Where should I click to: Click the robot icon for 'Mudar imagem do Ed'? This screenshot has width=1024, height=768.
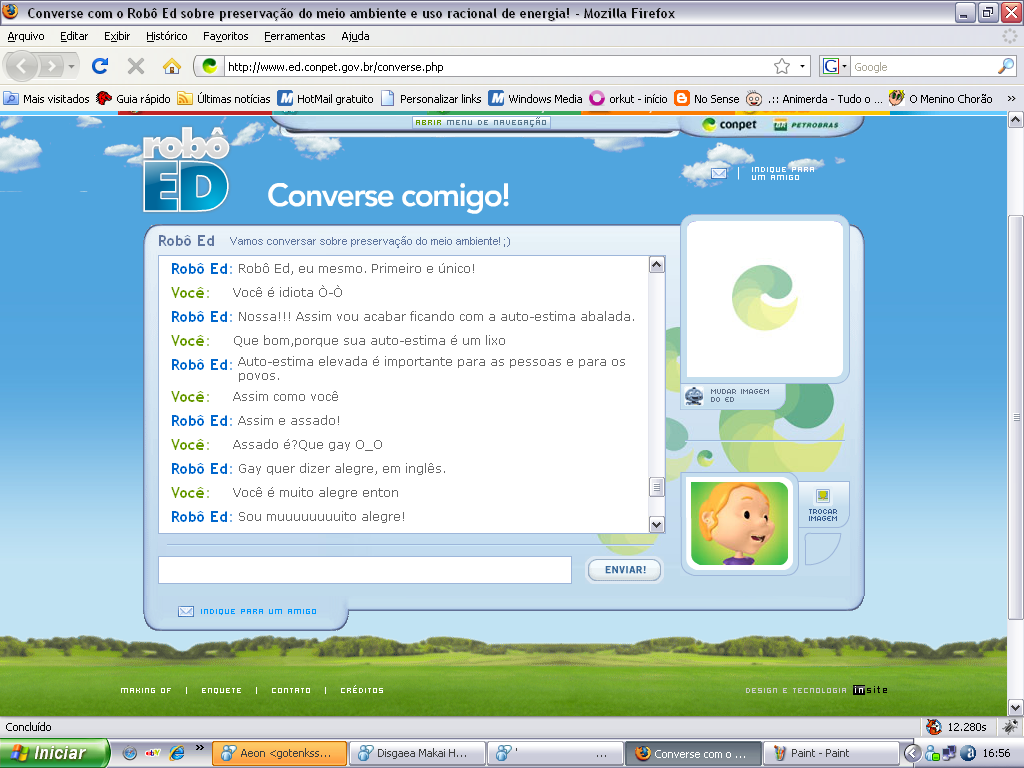click(694, 395)
